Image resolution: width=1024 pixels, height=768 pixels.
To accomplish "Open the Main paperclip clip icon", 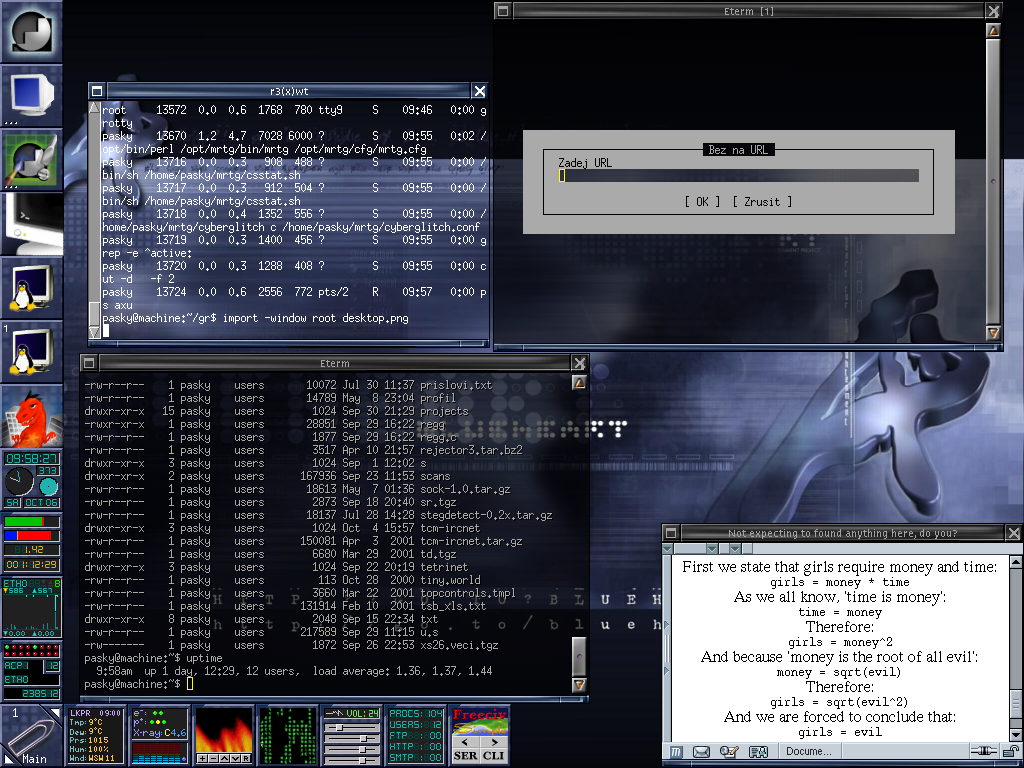I will pos(31,735).
